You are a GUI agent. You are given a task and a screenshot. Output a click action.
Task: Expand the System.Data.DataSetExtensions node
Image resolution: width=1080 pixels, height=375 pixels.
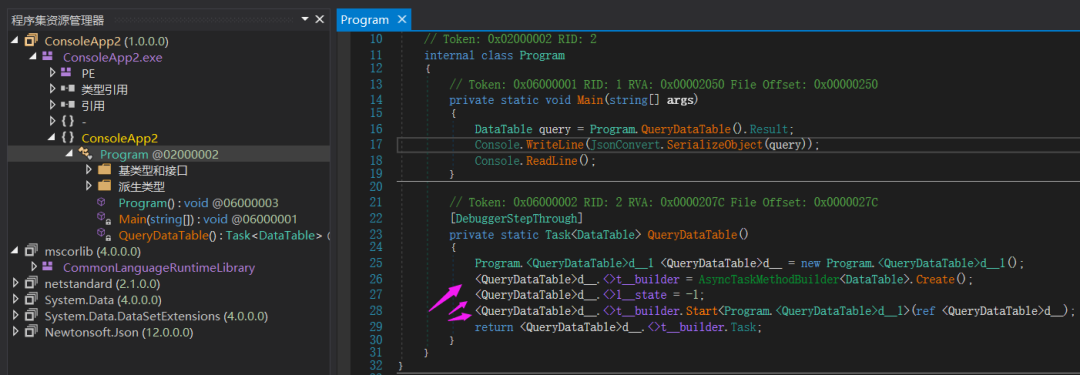point(16,316)
